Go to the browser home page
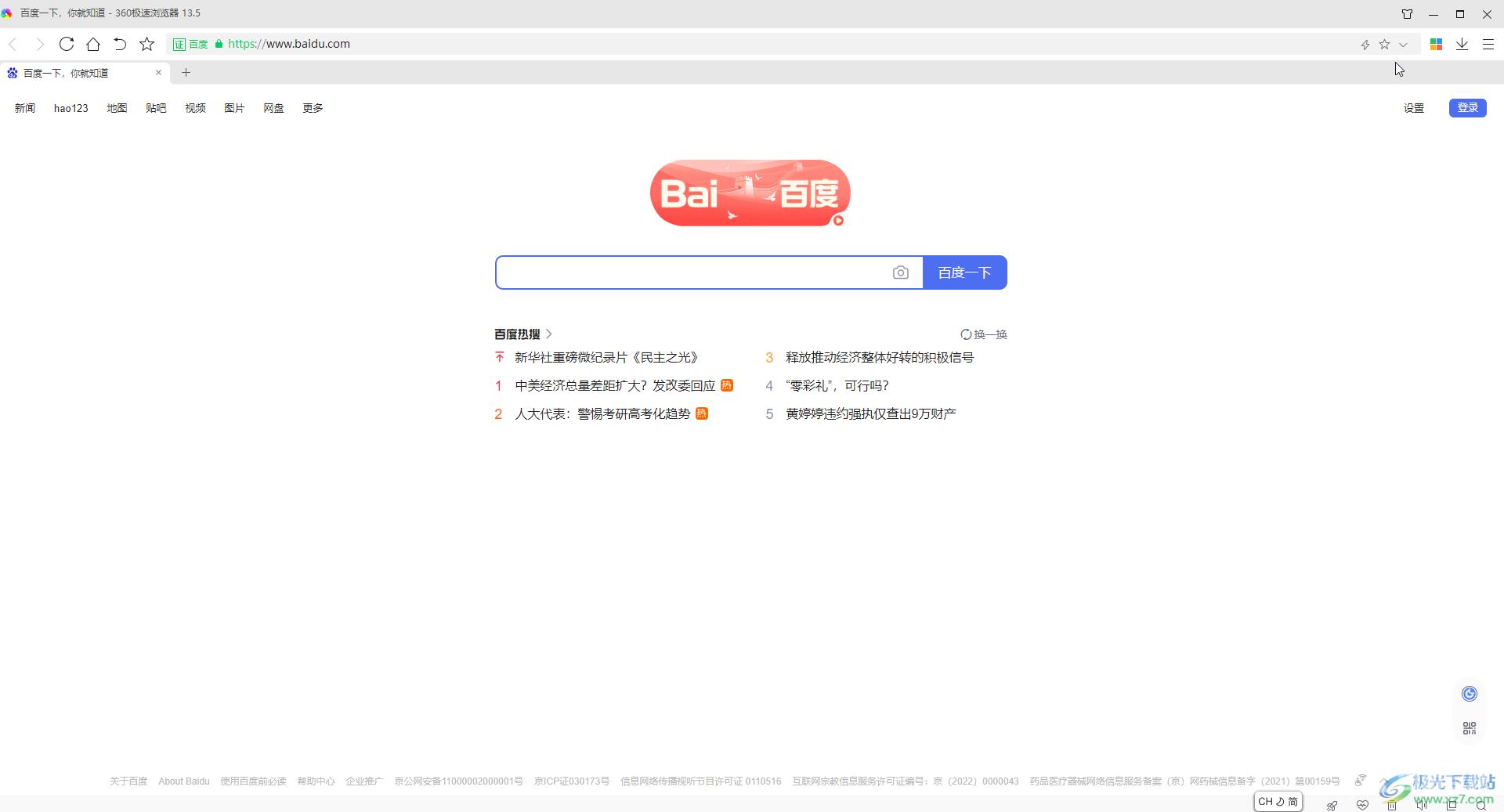 (93, 44)
